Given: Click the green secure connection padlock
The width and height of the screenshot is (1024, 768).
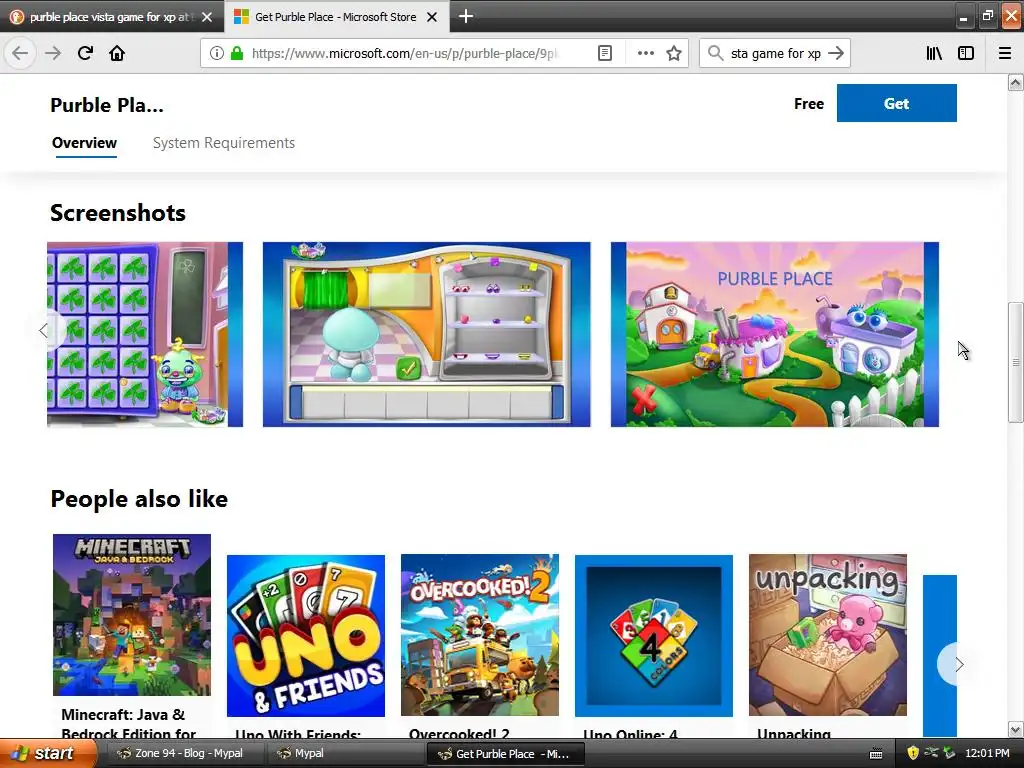Looking at the screenshot, I should coord(236,53).
